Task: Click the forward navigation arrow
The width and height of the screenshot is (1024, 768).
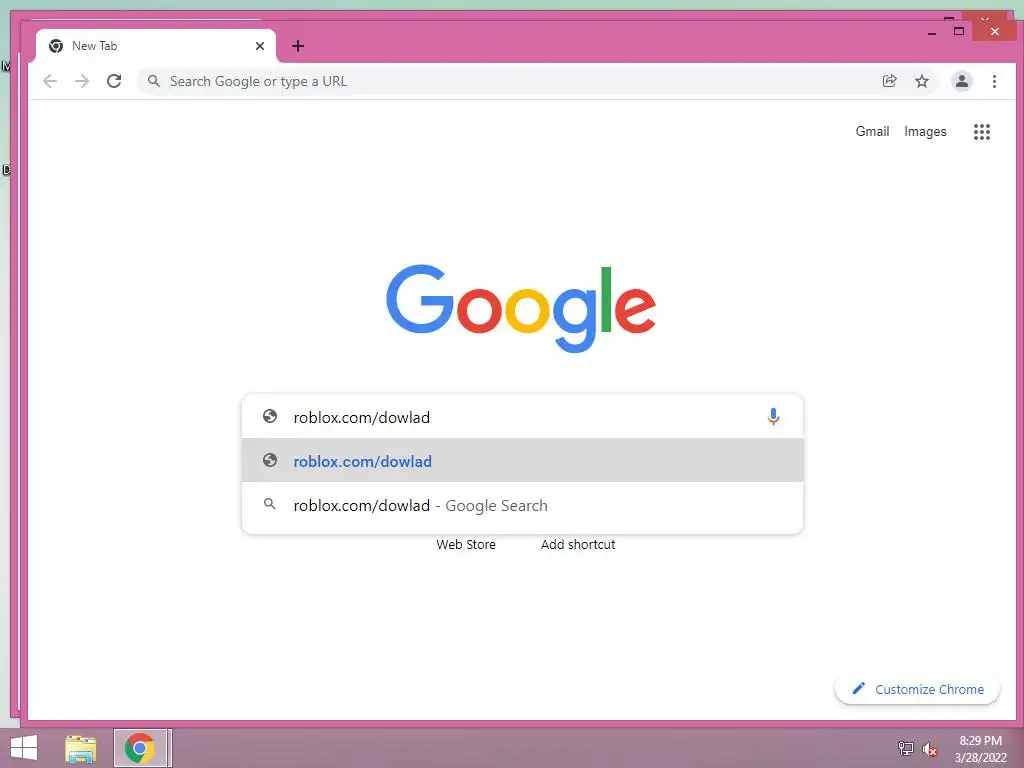Action: [x=82, y=81]
